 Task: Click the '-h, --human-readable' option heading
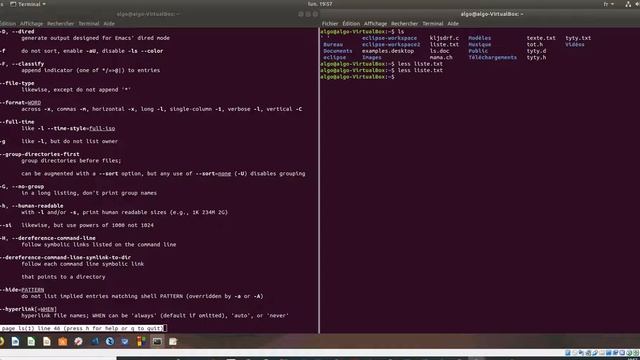click(32, 206)
